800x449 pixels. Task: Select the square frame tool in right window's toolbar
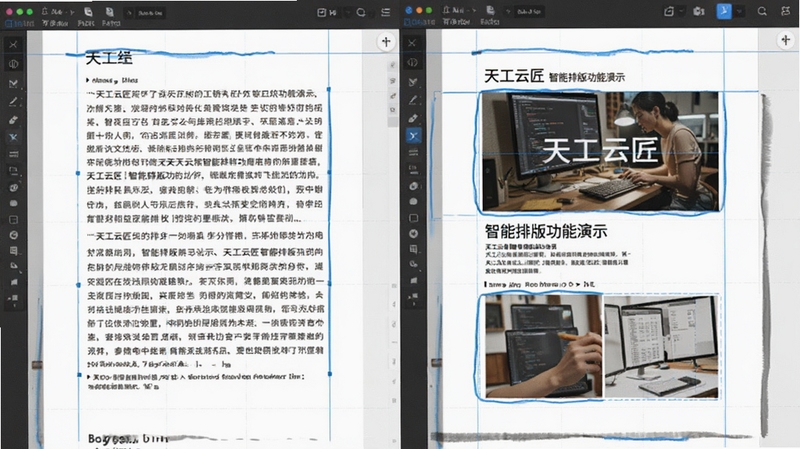[413, 218]
